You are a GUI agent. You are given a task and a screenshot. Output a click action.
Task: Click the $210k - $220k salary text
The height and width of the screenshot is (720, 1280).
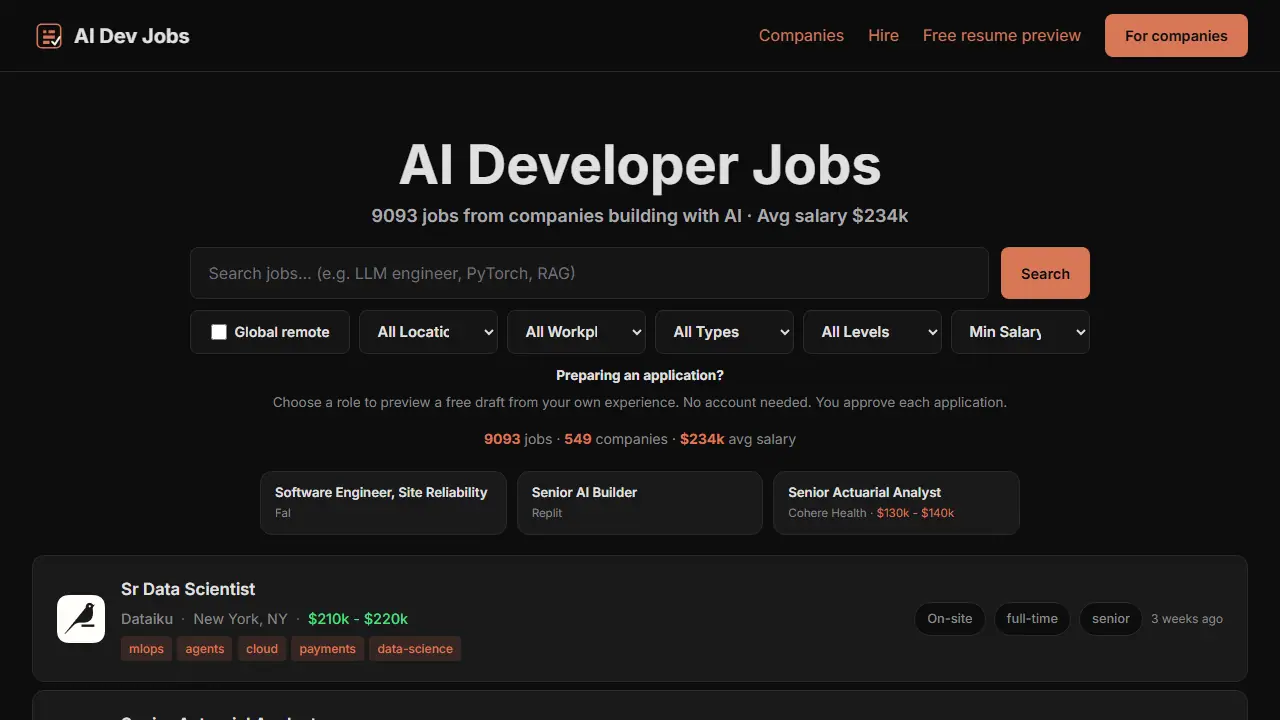358,619
